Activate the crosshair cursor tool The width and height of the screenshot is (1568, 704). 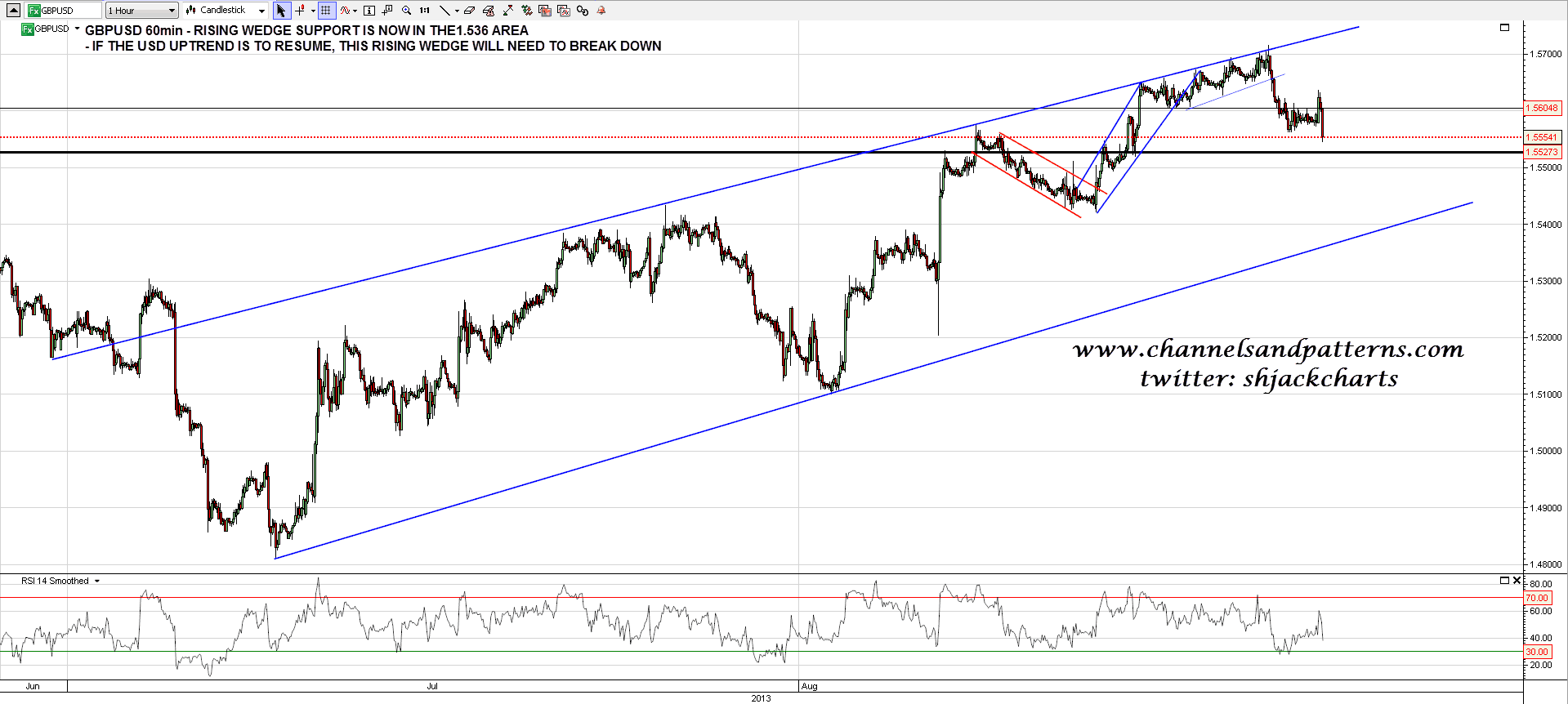pyautogui.click(x=300, y=11)
